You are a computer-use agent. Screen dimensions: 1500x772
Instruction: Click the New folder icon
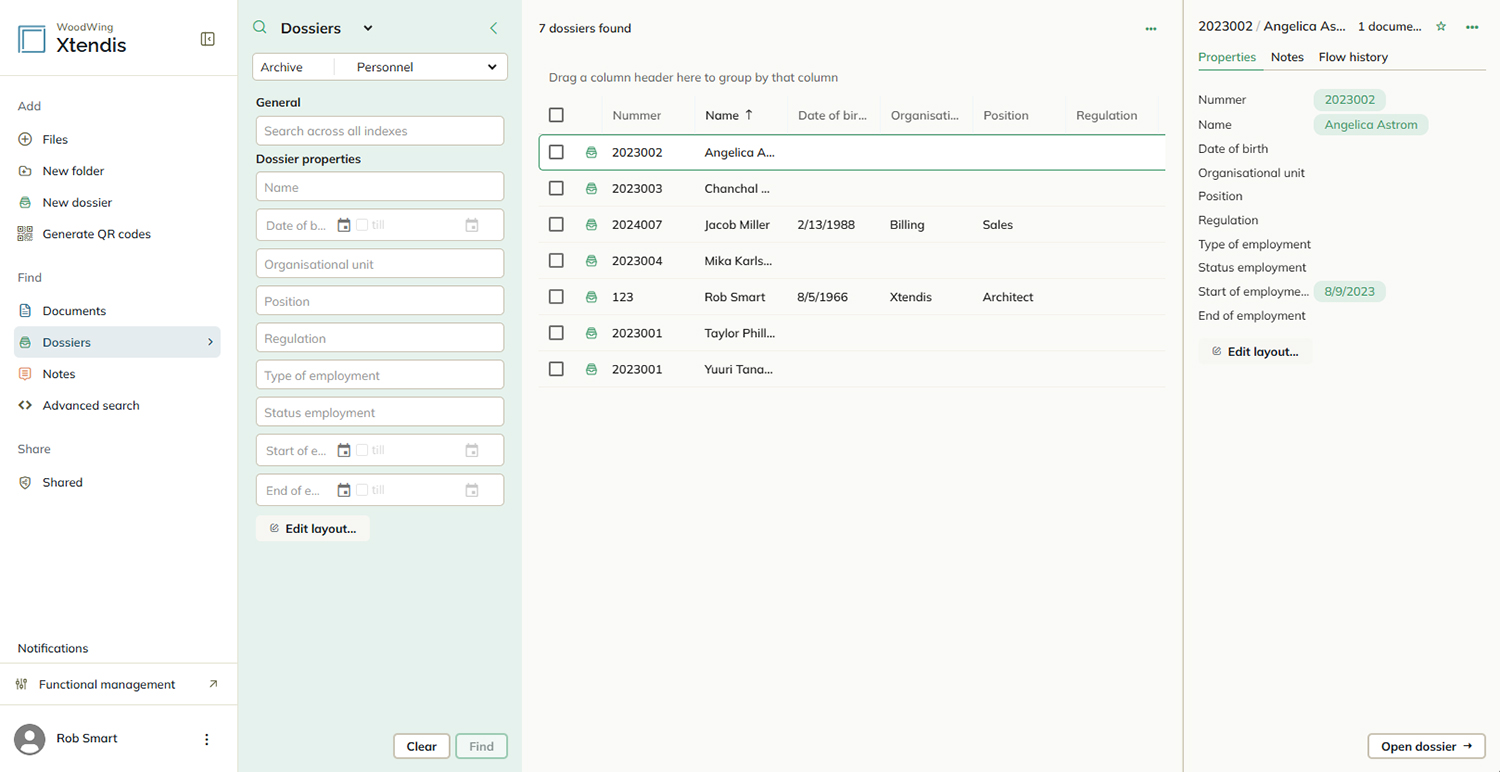(26, 171)
